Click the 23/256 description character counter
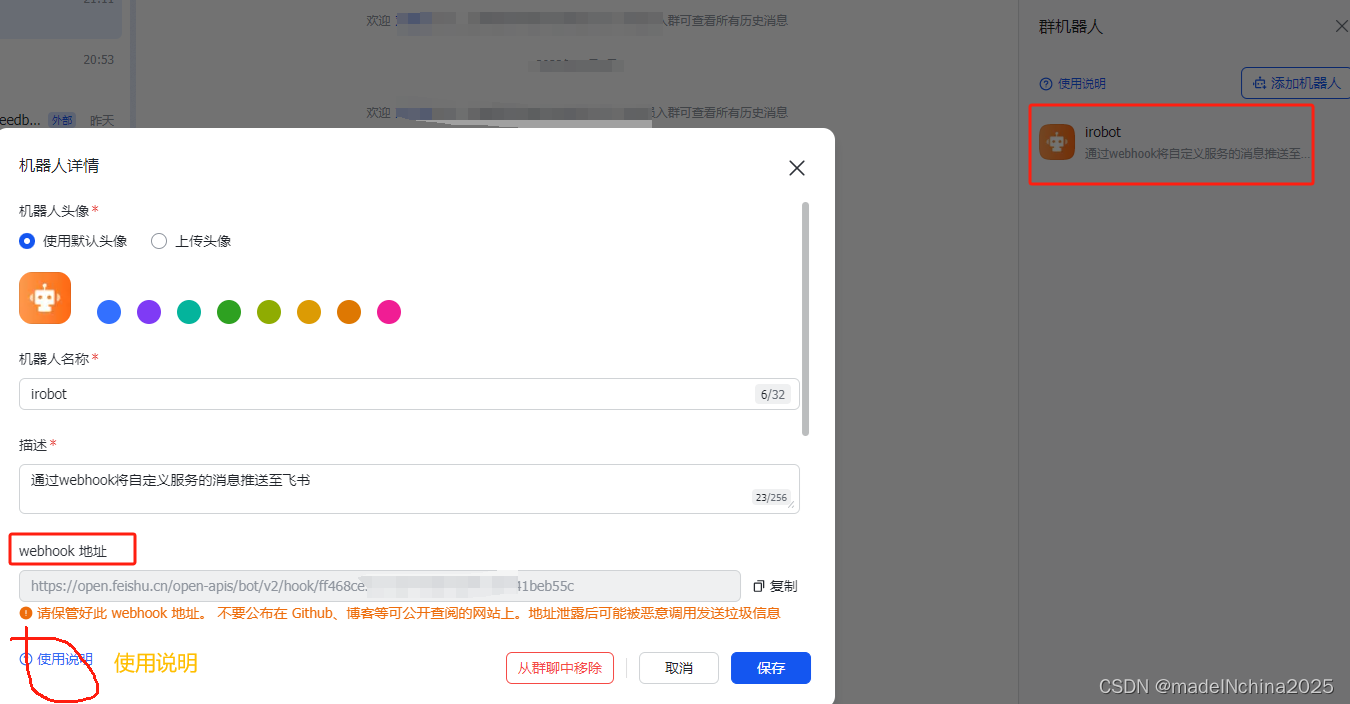This screenshot has width=1350, height=704. point(771,497)
